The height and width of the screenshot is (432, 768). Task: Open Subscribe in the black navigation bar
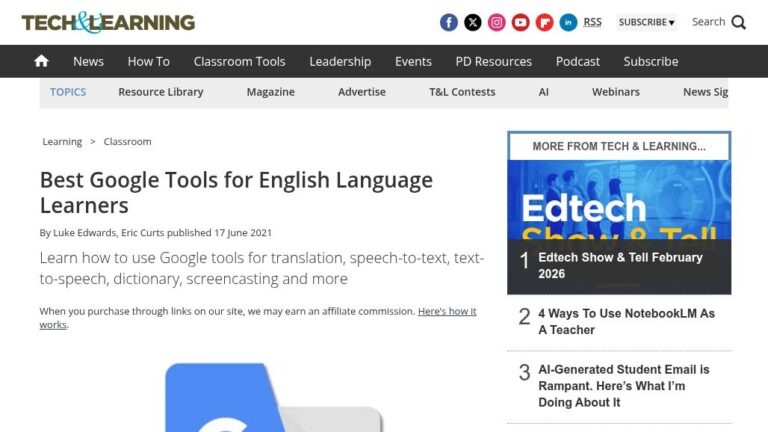pos(650,61)
